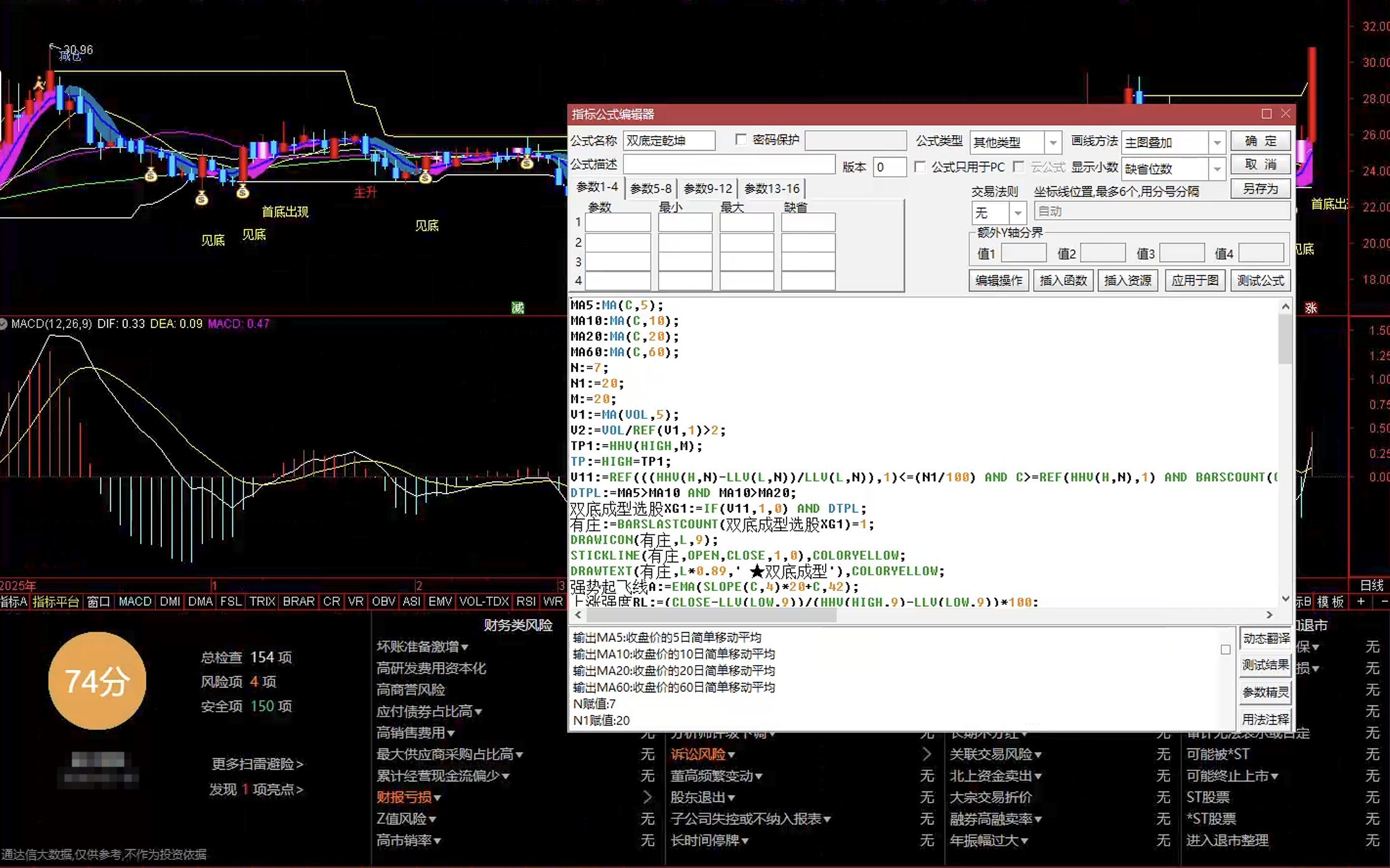Maximize the formula editor window
The width and height of the screenshot is (1390, 868).
(1266, 113)
